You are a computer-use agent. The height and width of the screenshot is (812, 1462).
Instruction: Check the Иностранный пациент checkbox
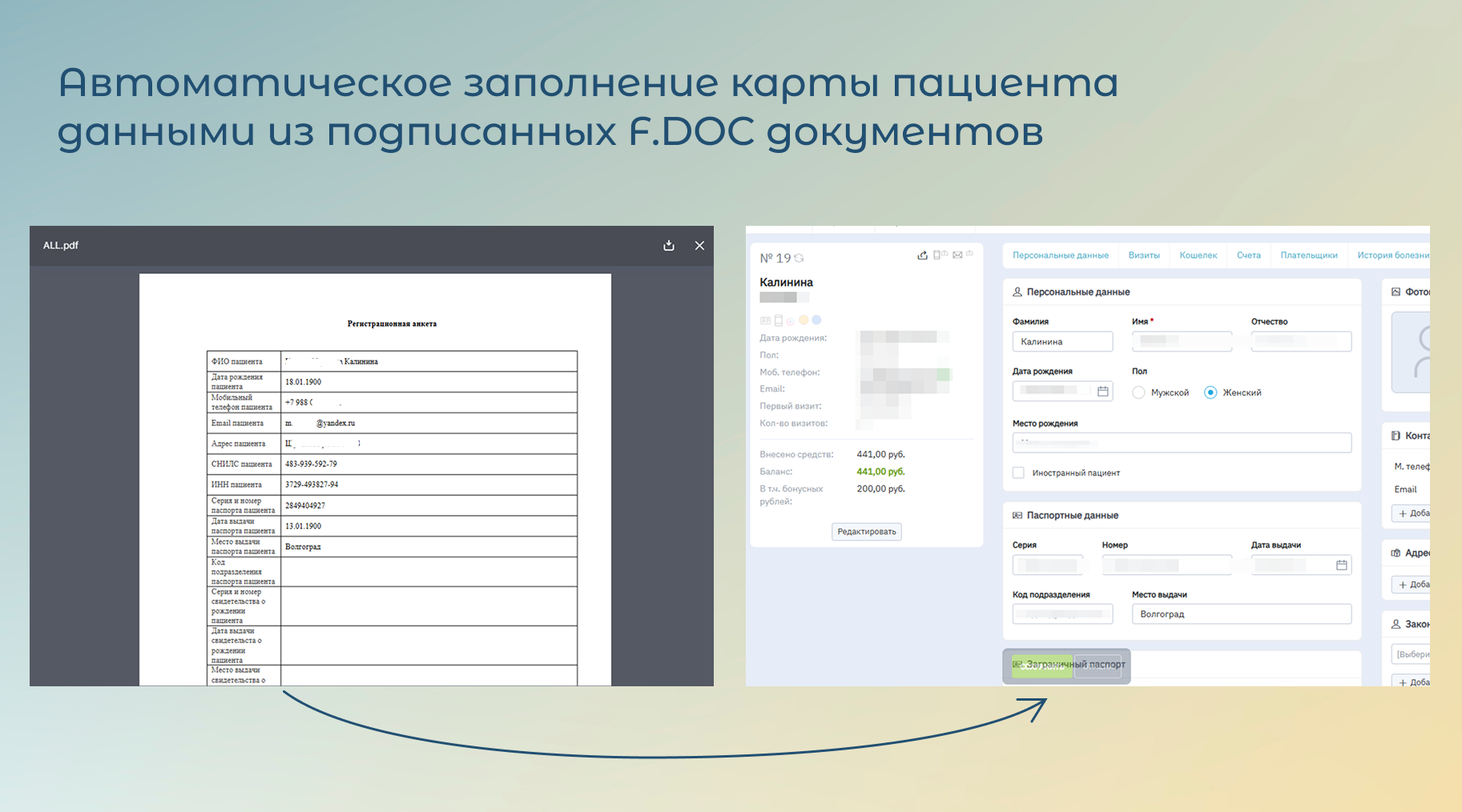click(x=1018, y=473)
